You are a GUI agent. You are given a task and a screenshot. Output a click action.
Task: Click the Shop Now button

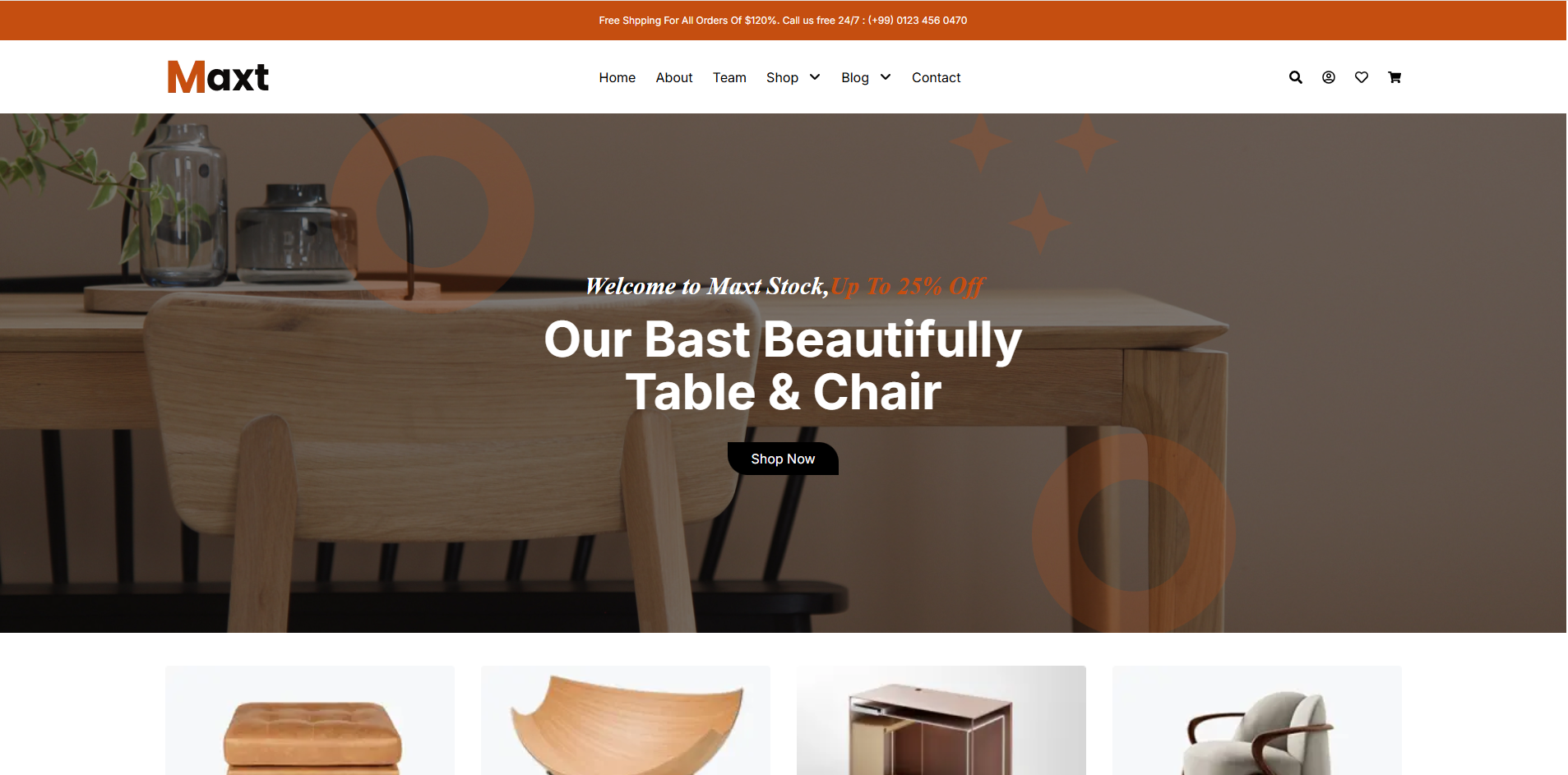(783, 459)
